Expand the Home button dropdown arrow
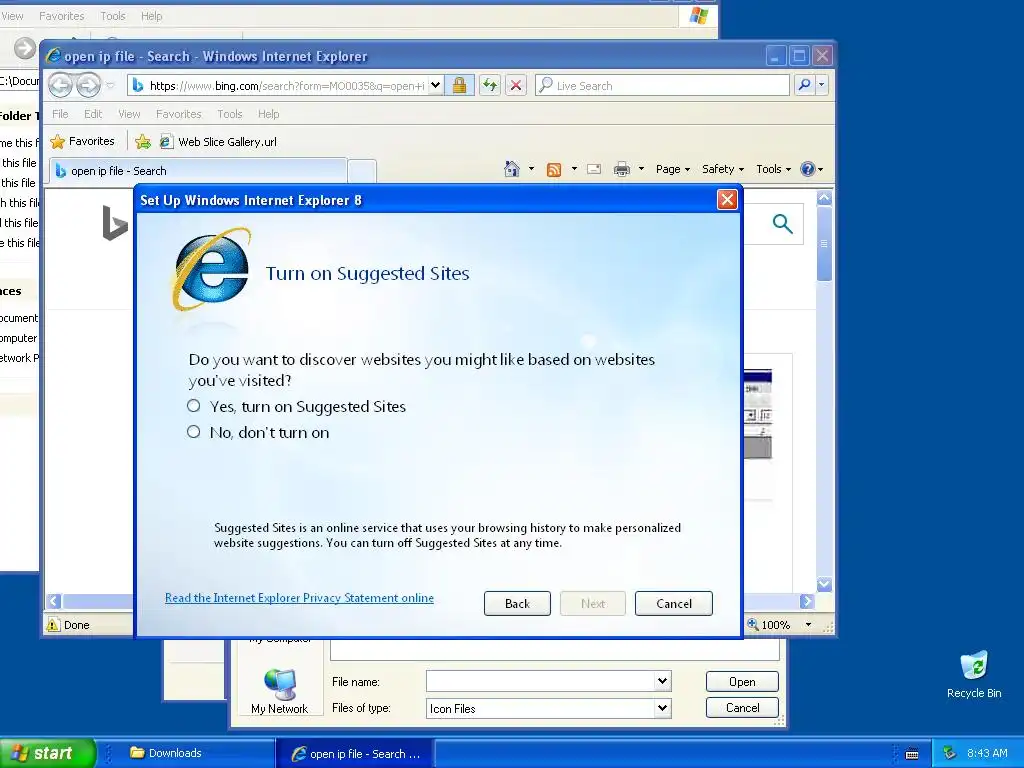1024x768 pixels. (531, 169)
